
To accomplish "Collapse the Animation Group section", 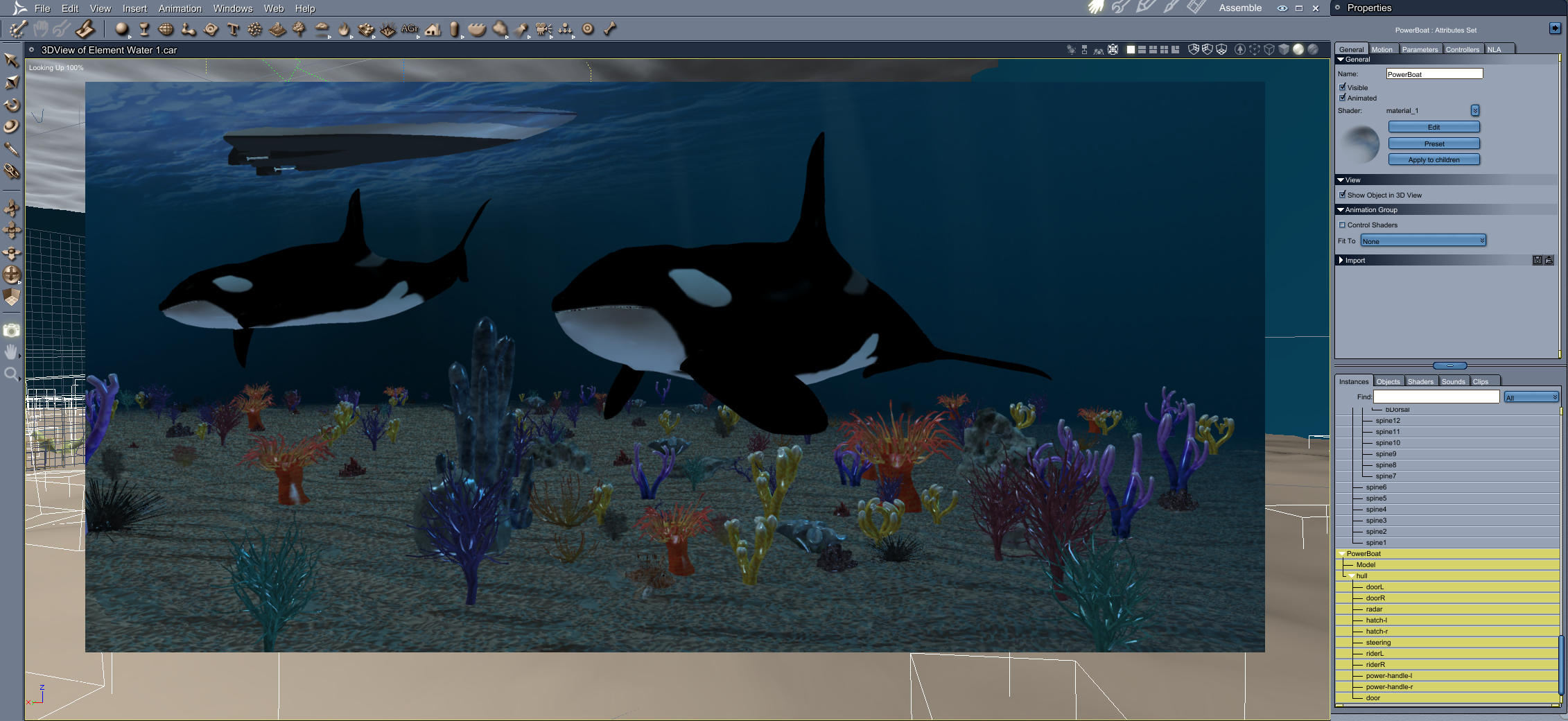I will coord(1341,209).
